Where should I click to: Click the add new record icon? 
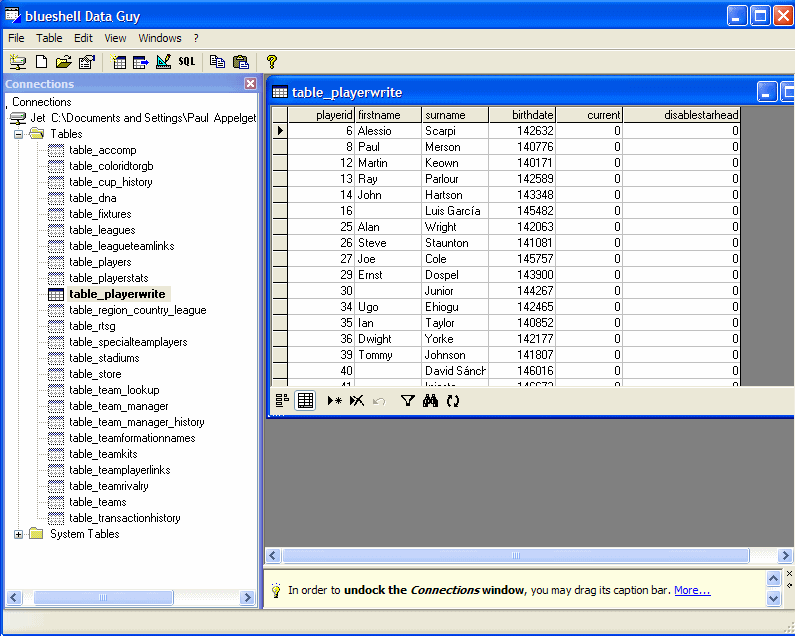pyautogui.click(x=334, y=401)
